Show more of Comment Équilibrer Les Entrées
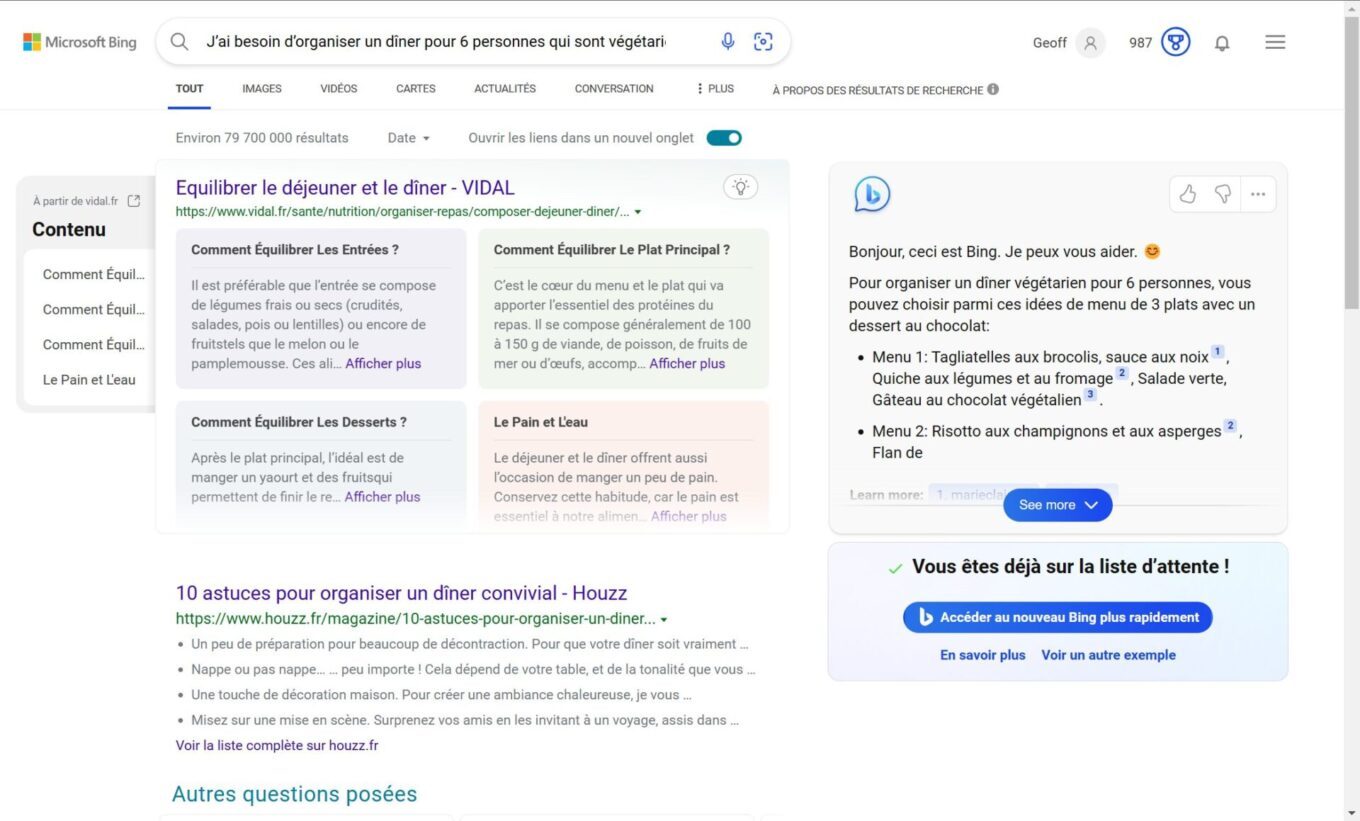 click(x=383, y=364)
